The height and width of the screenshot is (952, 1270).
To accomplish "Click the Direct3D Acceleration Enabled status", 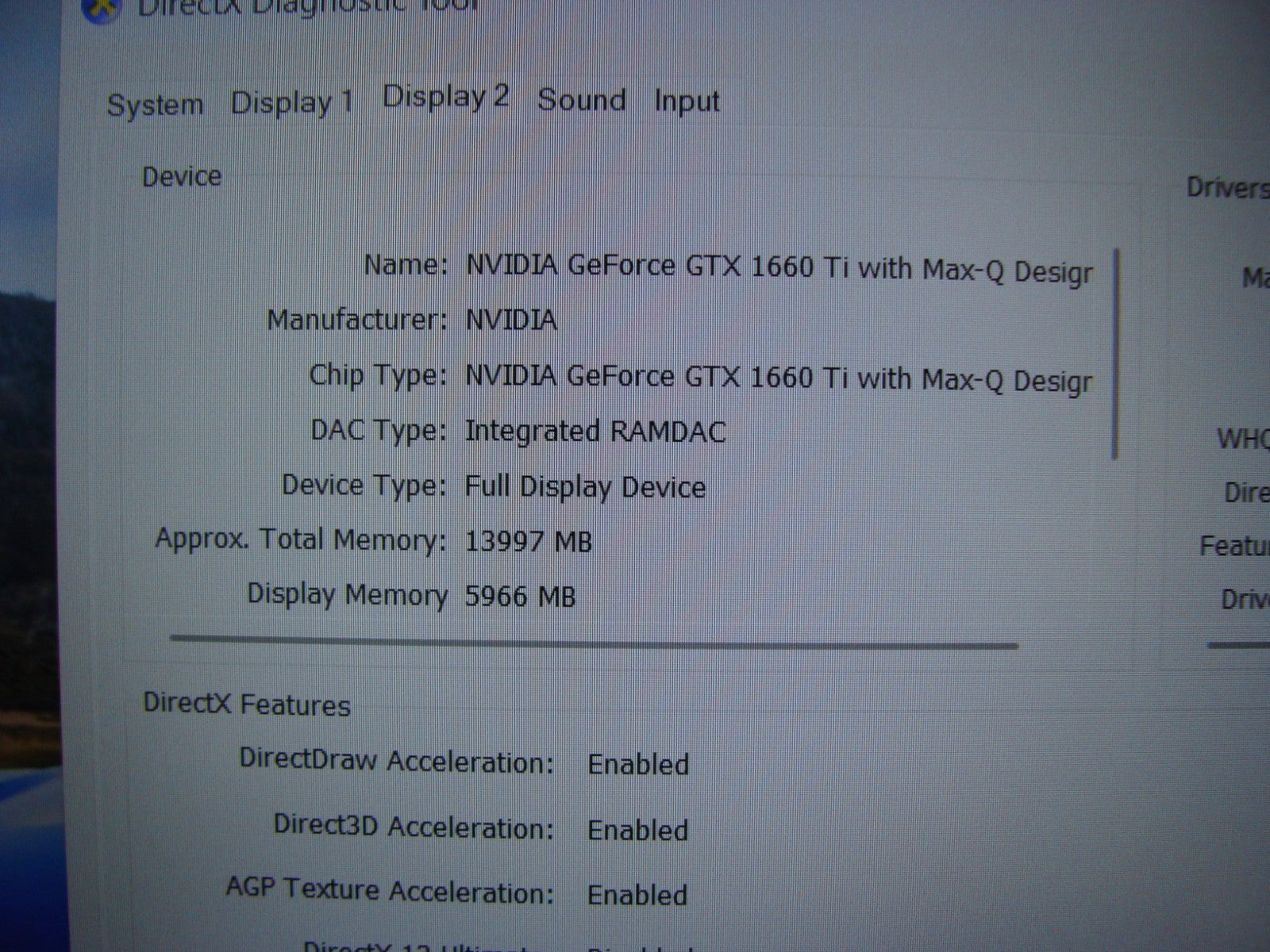I will 637,831.
